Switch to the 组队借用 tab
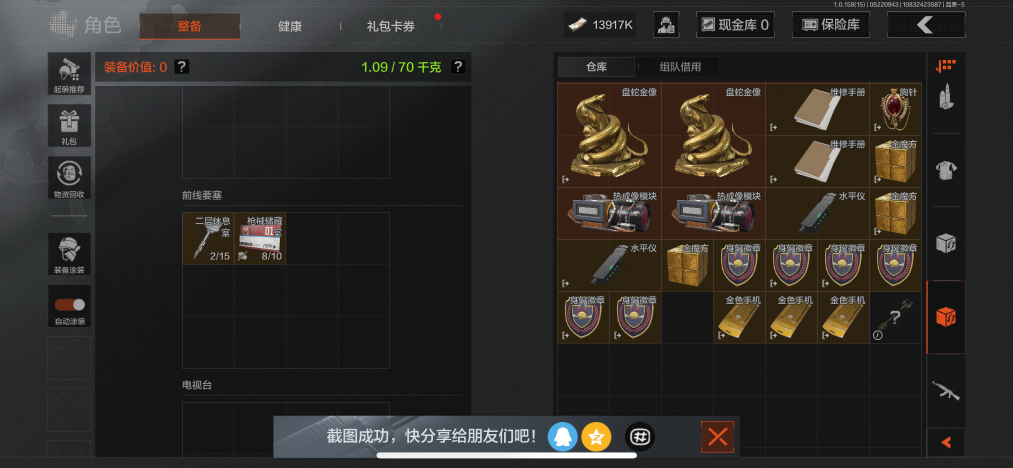This screenshot has width=1013, height=468. pyautogui.click(x=680, y=67)
